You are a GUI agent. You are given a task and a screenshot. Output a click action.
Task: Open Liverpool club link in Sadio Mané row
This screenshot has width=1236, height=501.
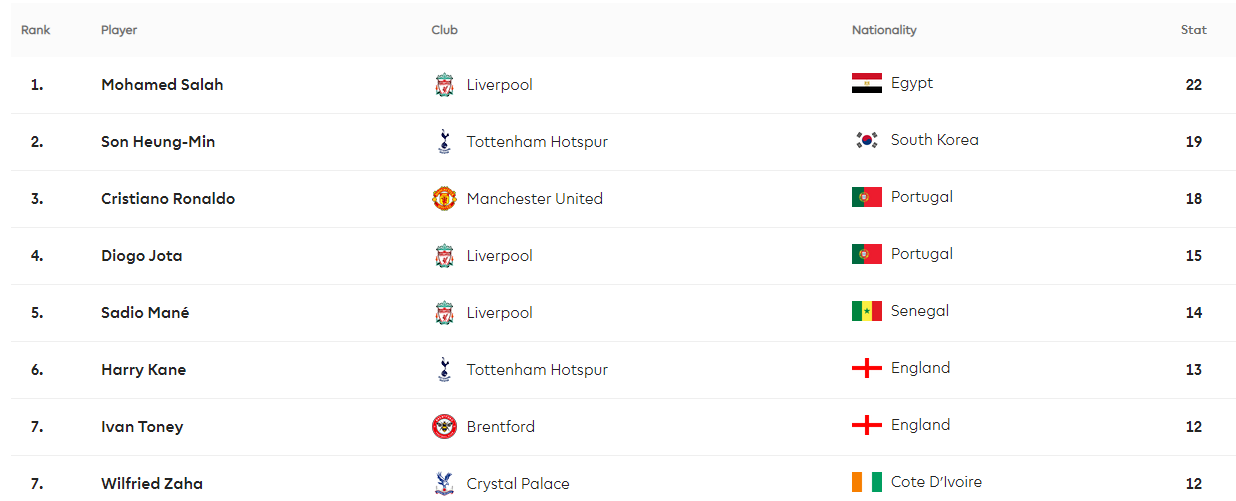coord(499,313)
